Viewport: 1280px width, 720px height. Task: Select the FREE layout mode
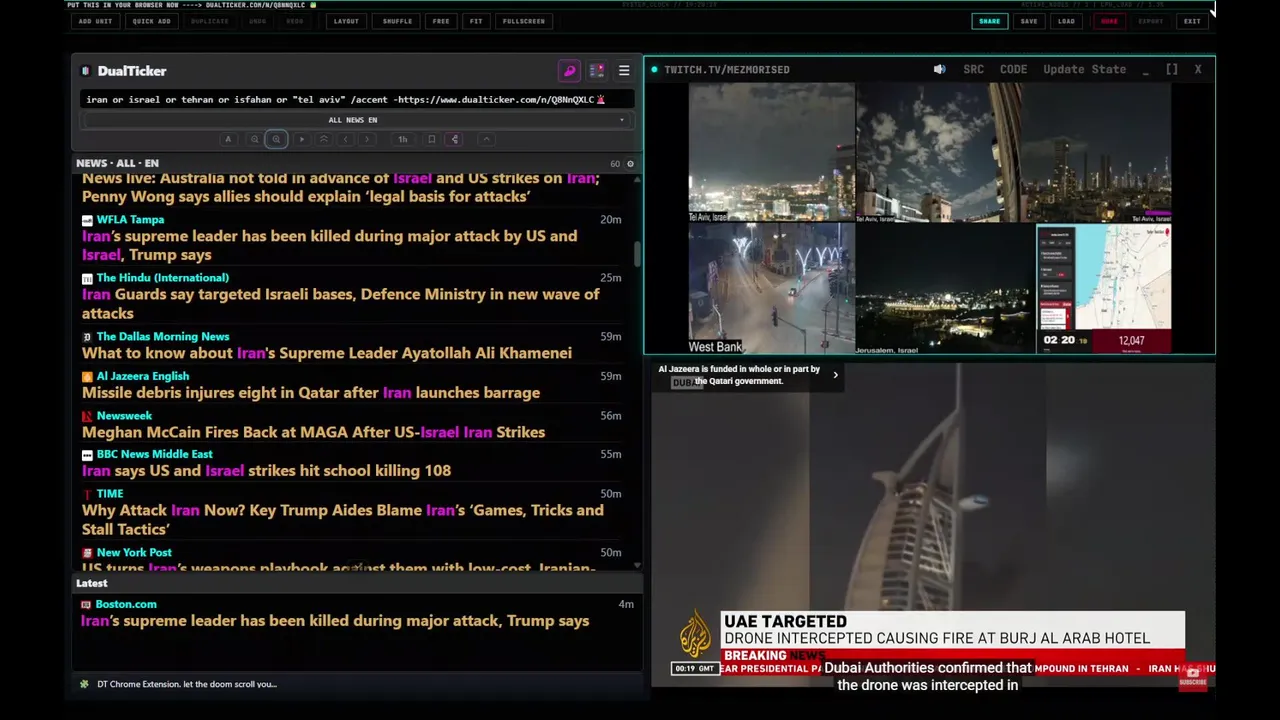coord(441,21)
